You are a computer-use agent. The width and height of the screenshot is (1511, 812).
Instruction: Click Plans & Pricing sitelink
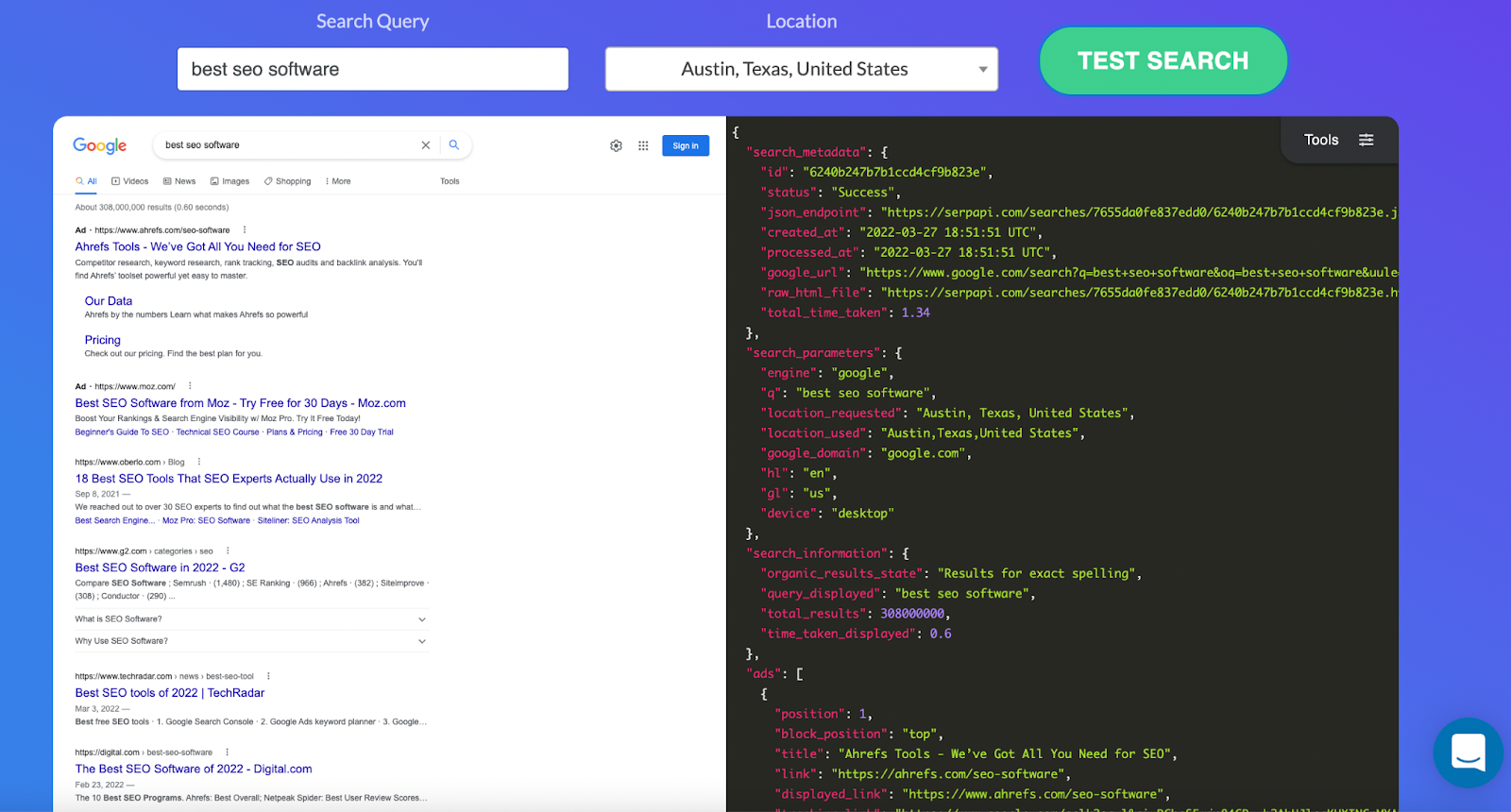click(295, 432)
